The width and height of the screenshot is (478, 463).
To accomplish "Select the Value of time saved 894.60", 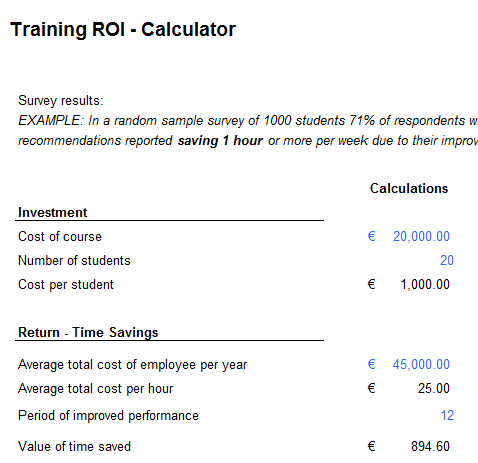I will tap(430, 446).
